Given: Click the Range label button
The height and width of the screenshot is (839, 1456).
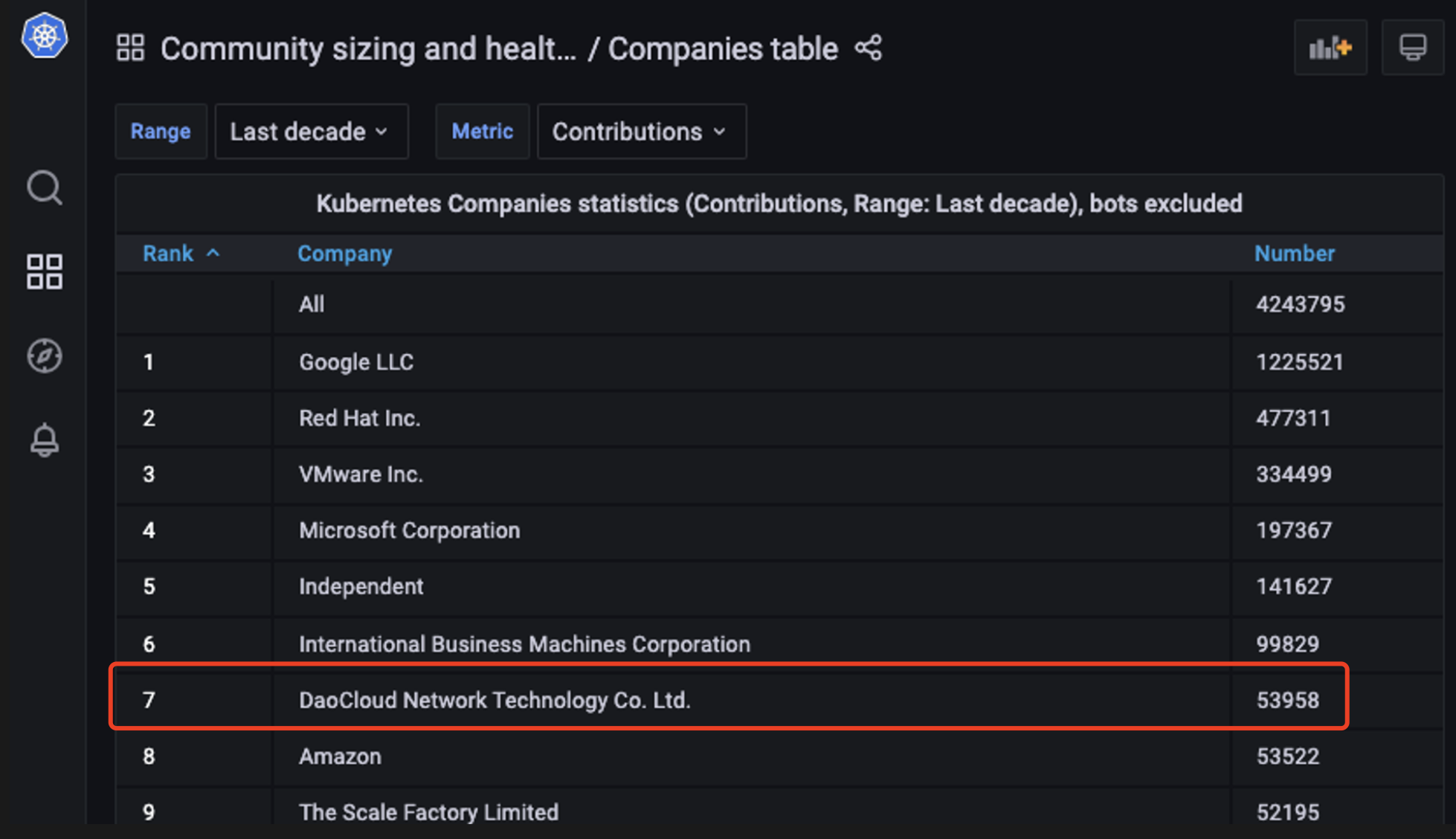Looking at the screenshot, I should (x=161, y=131).
